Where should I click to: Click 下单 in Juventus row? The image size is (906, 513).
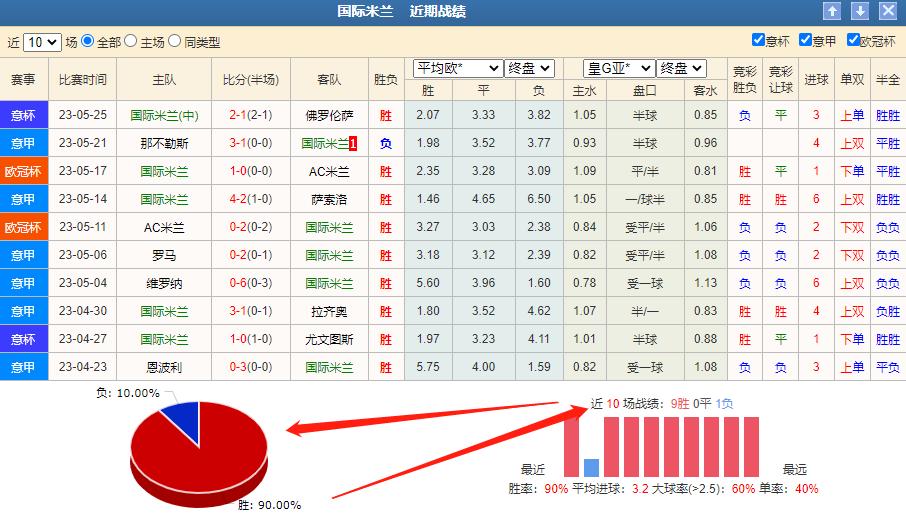(852, 340)
